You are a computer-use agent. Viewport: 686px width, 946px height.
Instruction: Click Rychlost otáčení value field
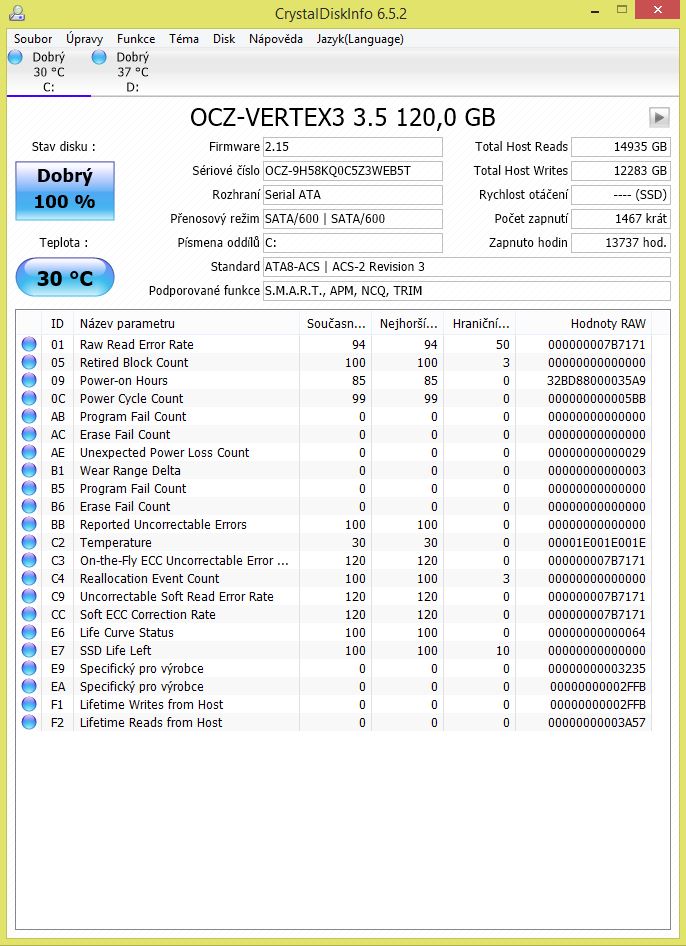(x=621, y=195)
